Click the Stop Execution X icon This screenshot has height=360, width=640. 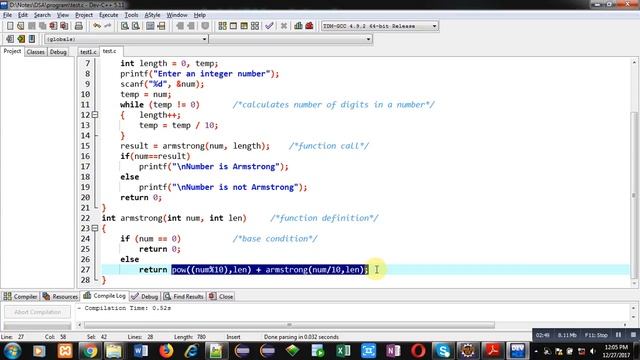click(x=284, y=26)
